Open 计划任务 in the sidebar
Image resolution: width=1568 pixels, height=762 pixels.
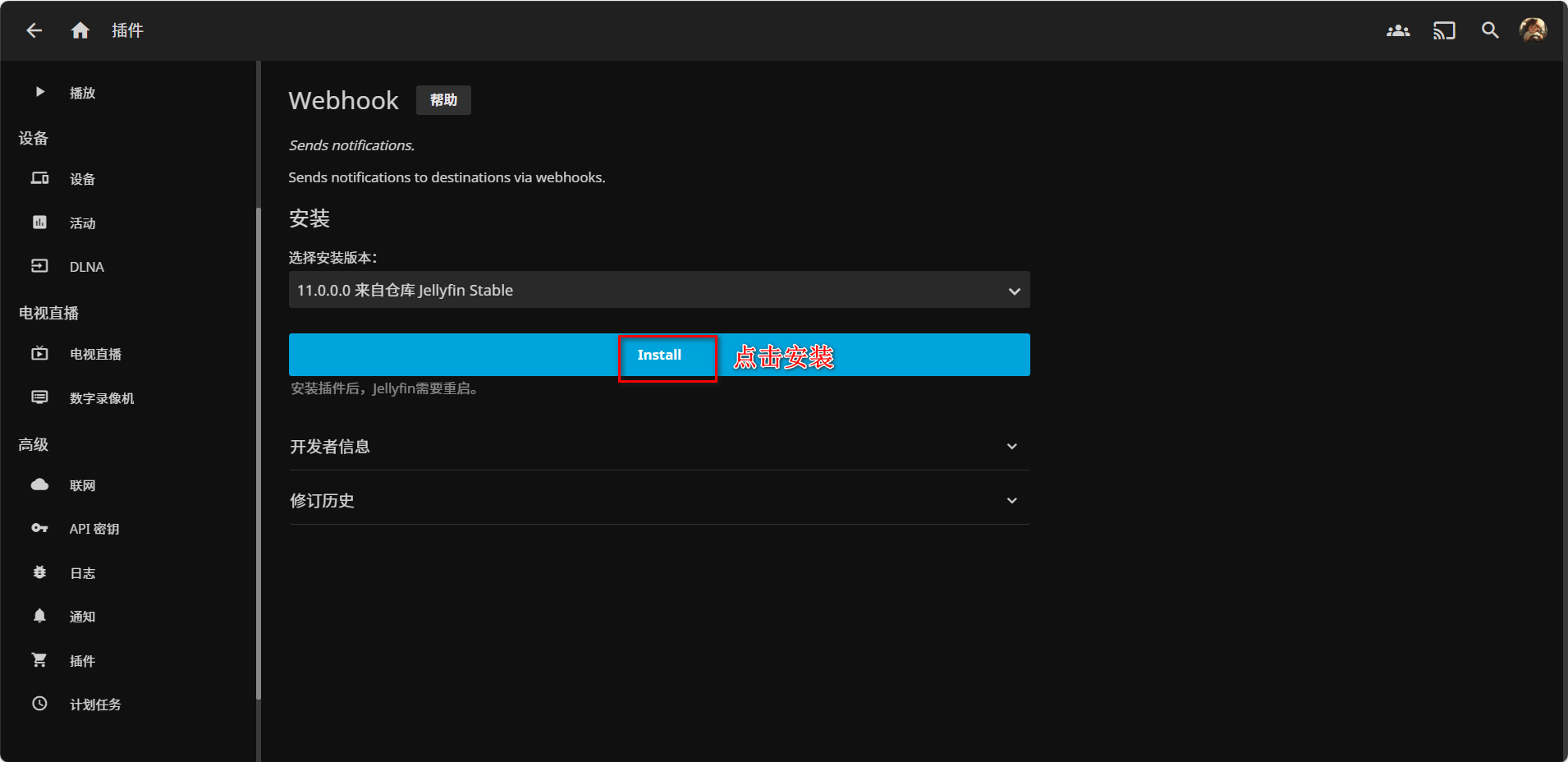click(94, 705)
